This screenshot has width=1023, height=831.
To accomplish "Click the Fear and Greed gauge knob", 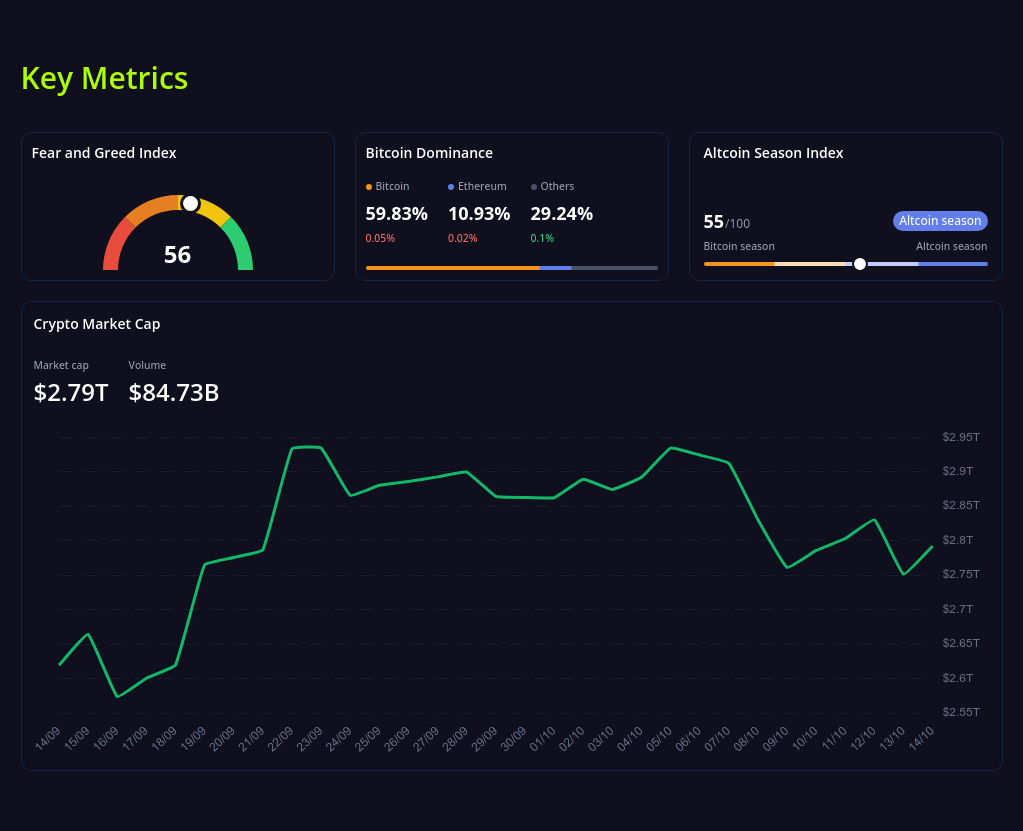I will 190,204.
